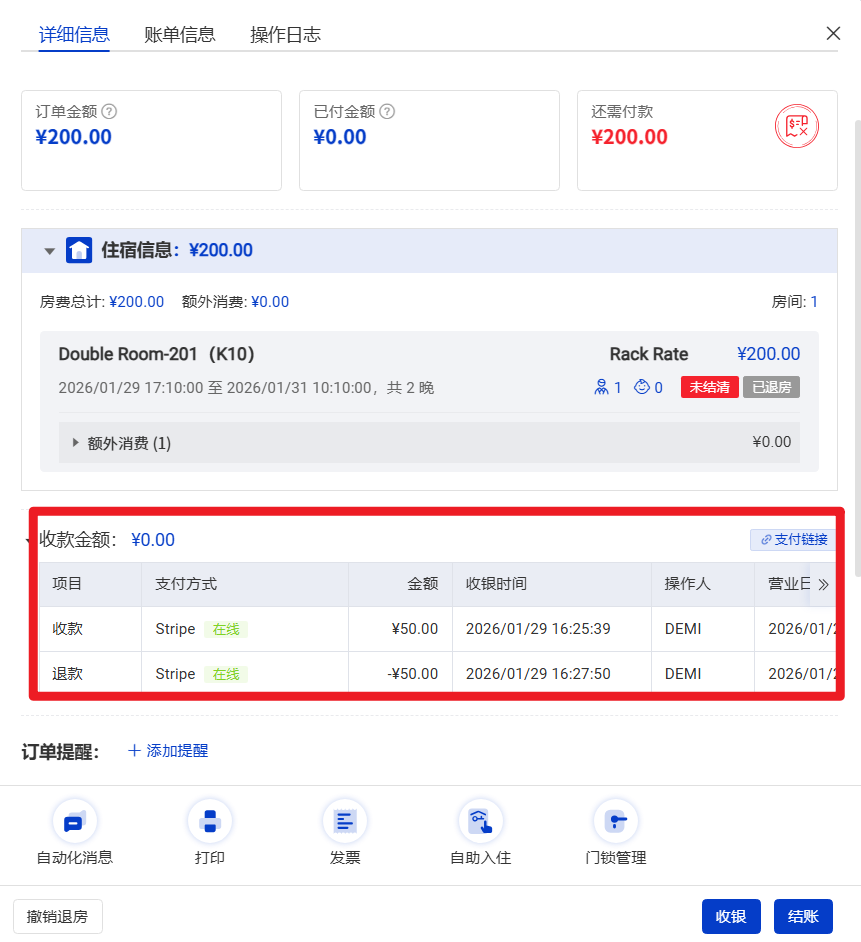Click the 添加提醒 link
This screenshot has height=942, width=861.
pyautogui.click(x=168, y=750)
